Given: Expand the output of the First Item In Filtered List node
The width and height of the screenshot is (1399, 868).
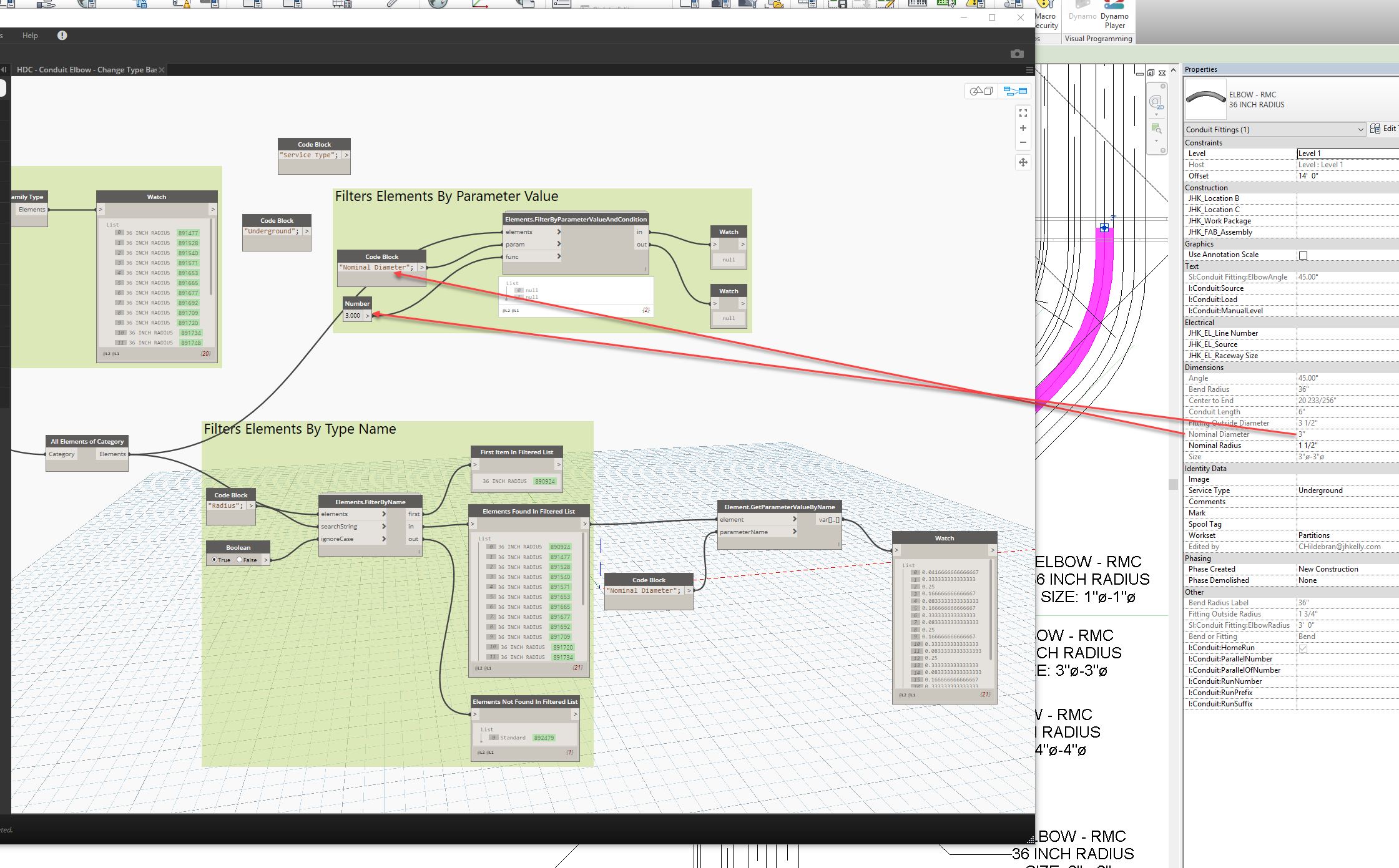Looking at the screenshot, I should [559, 464].
